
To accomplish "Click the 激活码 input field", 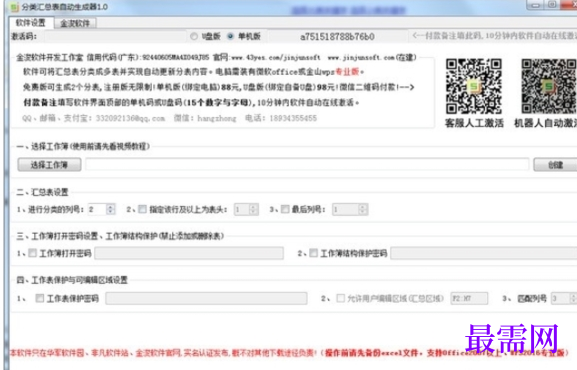I will 115,36.
